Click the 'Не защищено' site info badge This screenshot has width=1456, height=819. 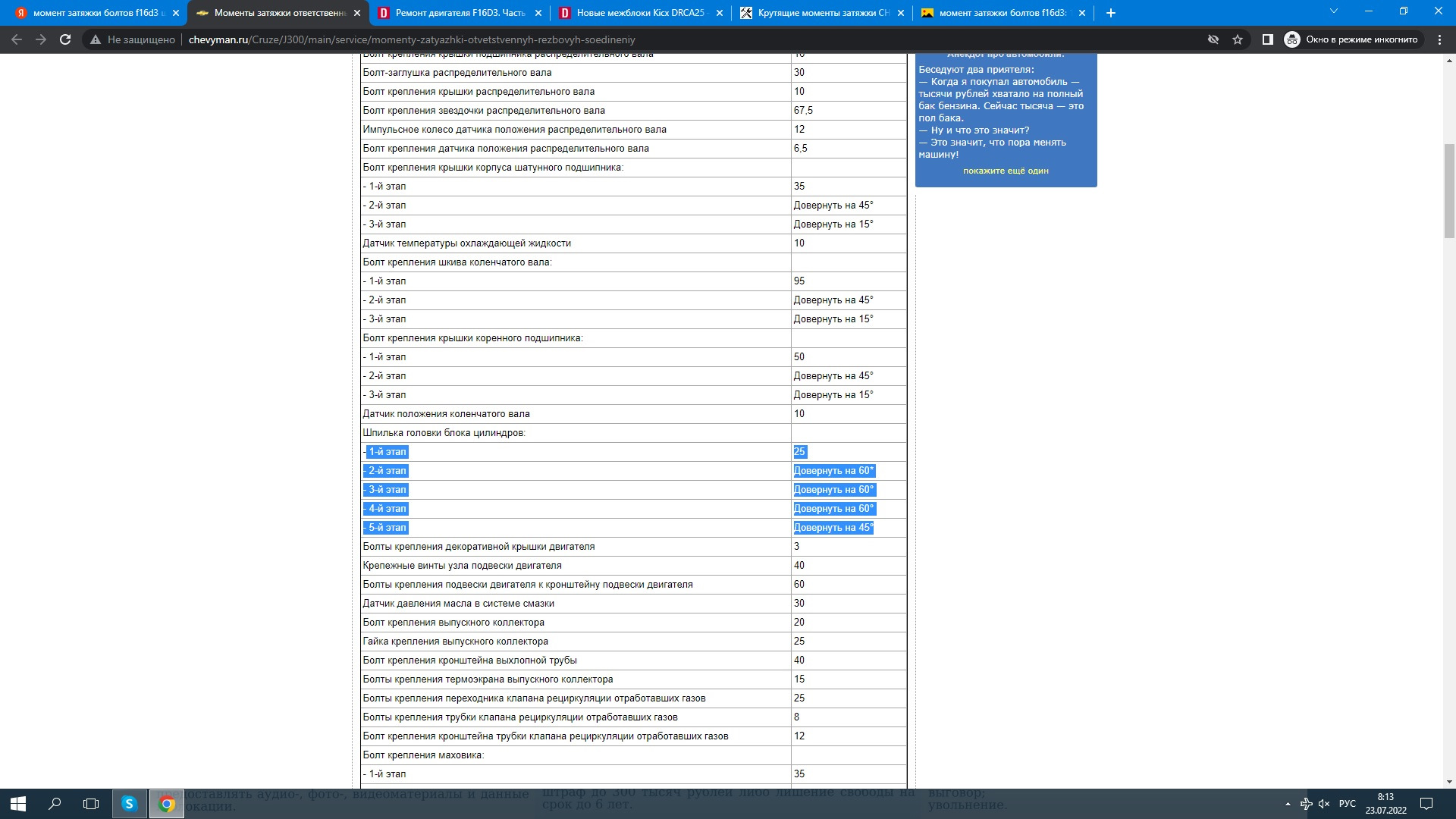click(x=133, y=39)
